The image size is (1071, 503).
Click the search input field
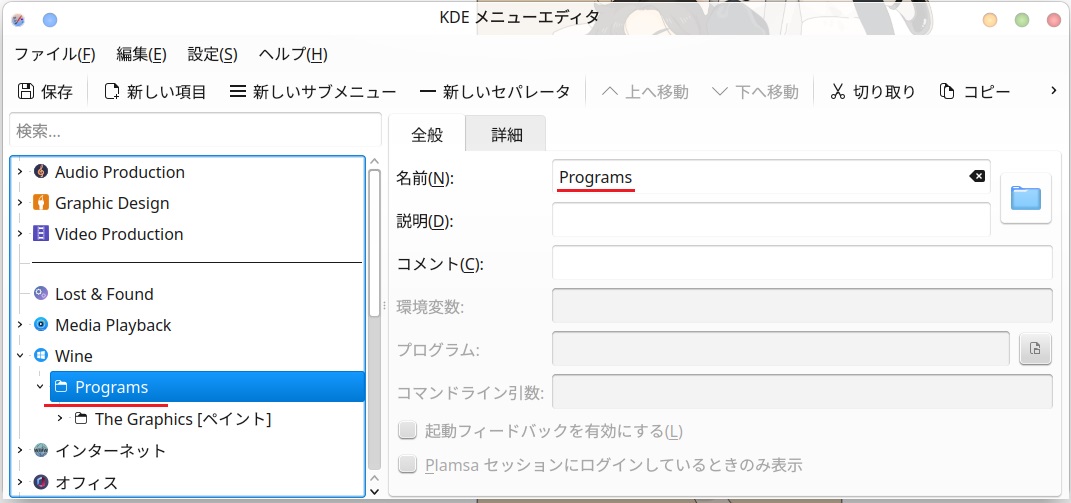click(195, 131)
